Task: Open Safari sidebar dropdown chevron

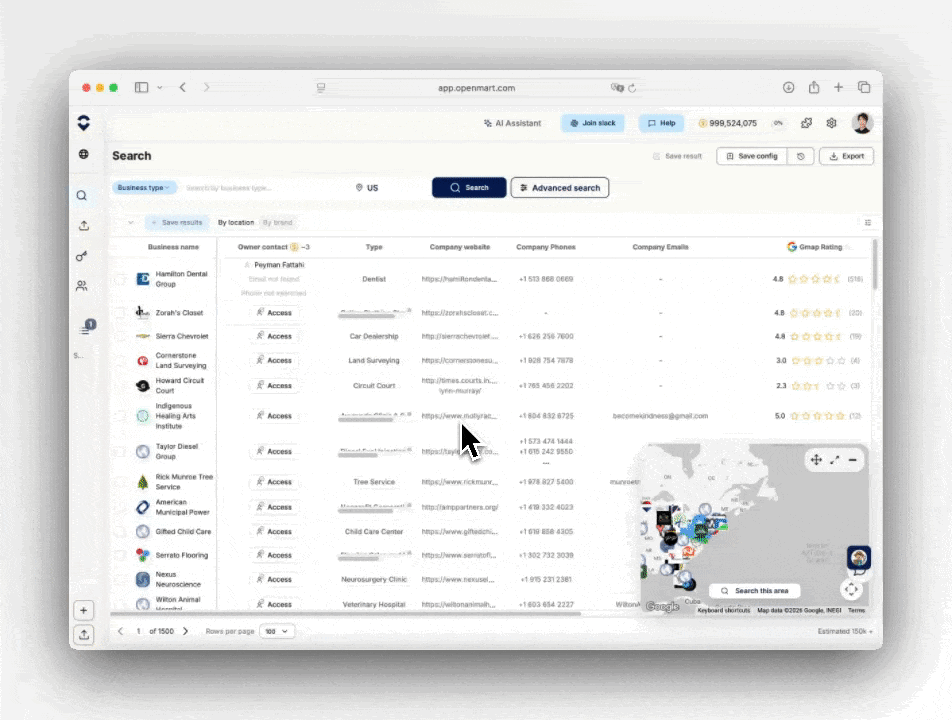Action: tap(160, 87)
